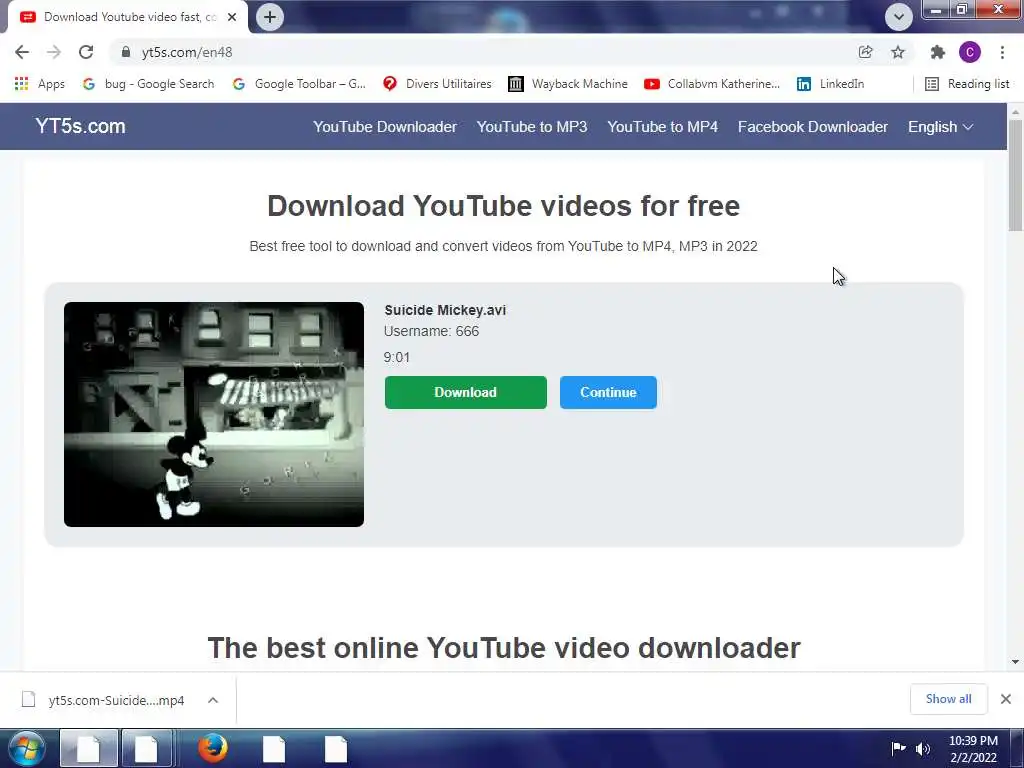The height and width of the screenshot is (768, 1024).
Task: Open the Chrome three-dot menu
Action: tap(1002, 52)
